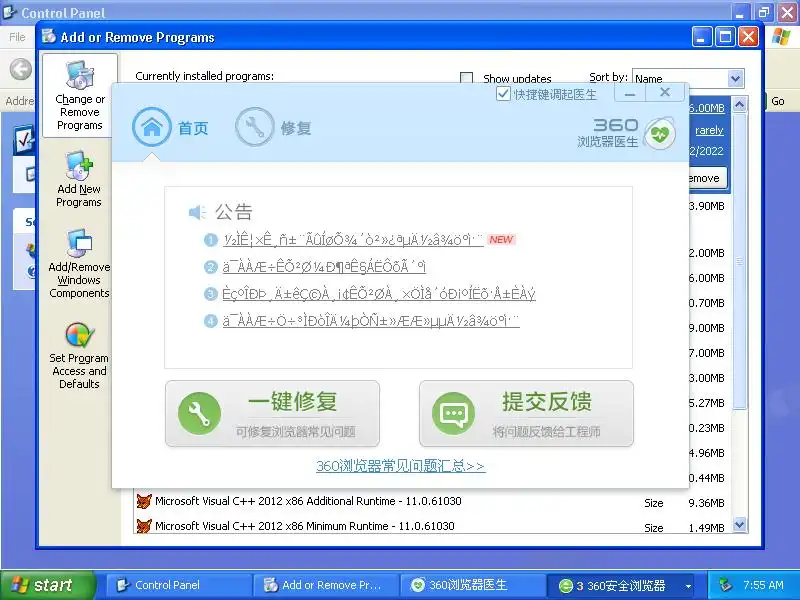
Task: Click the 1.49MB size value
Action: [706, 528]
